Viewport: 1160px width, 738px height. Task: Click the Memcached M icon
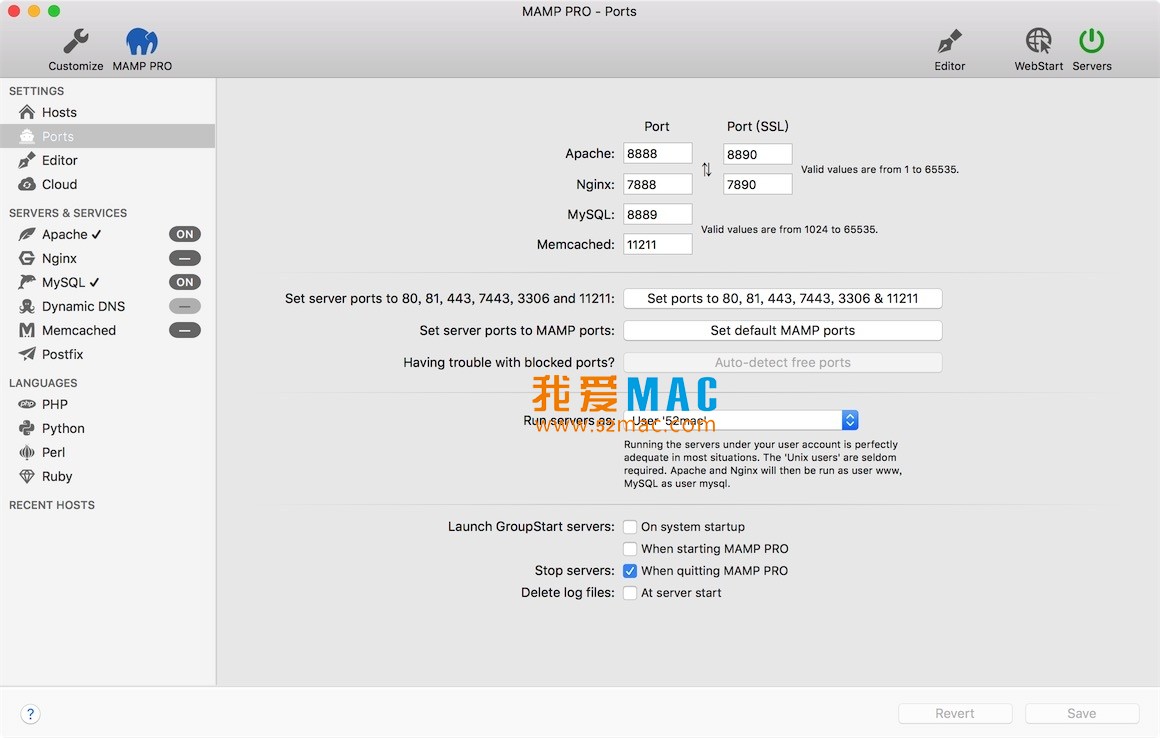(27, 330)
